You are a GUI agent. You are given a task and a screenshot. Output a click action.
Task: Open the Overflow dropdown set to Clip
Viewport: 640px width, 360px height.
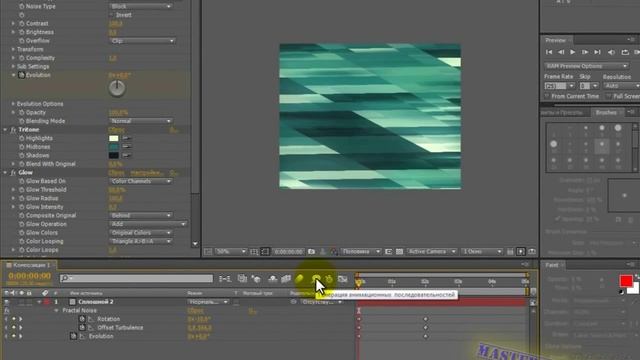pos(142,41)
